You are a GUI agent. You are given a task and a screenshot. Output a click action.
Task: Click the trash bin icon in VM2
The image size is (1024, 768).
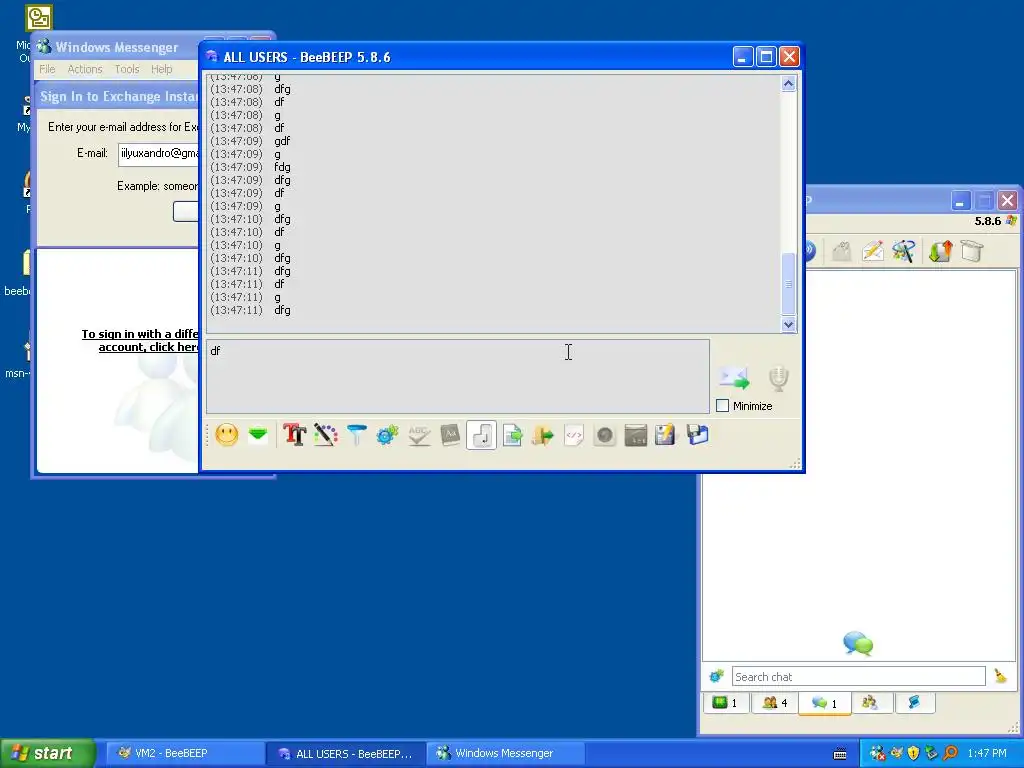[972, 251]
